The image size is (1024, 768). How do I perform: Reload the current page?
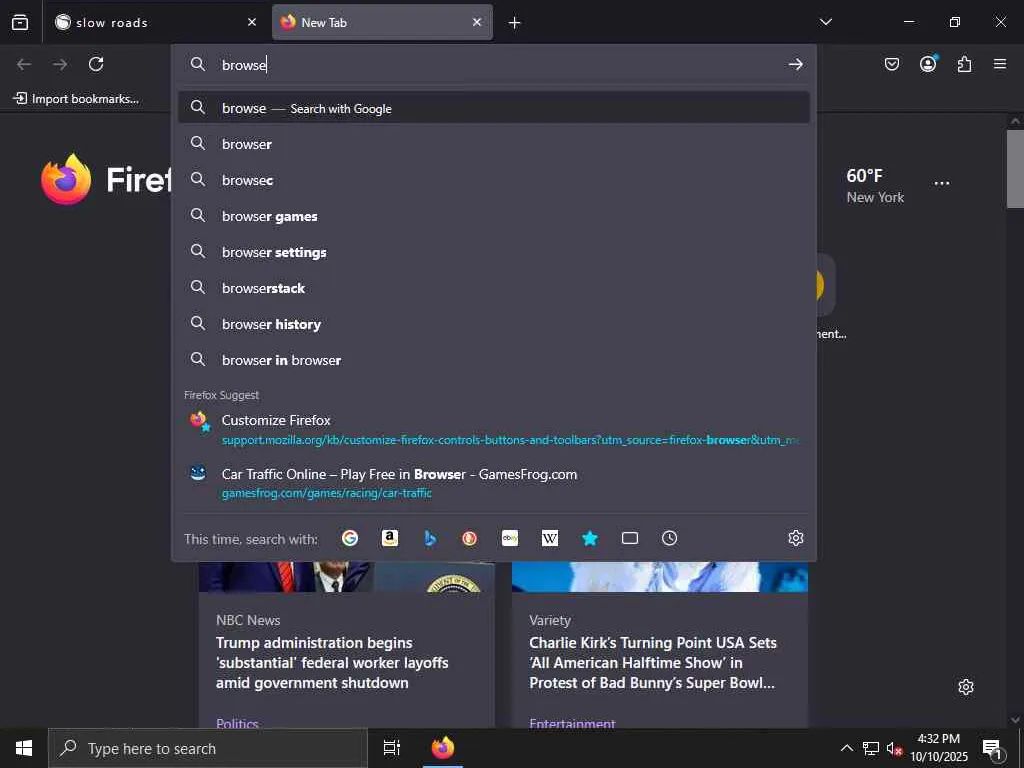96,64
